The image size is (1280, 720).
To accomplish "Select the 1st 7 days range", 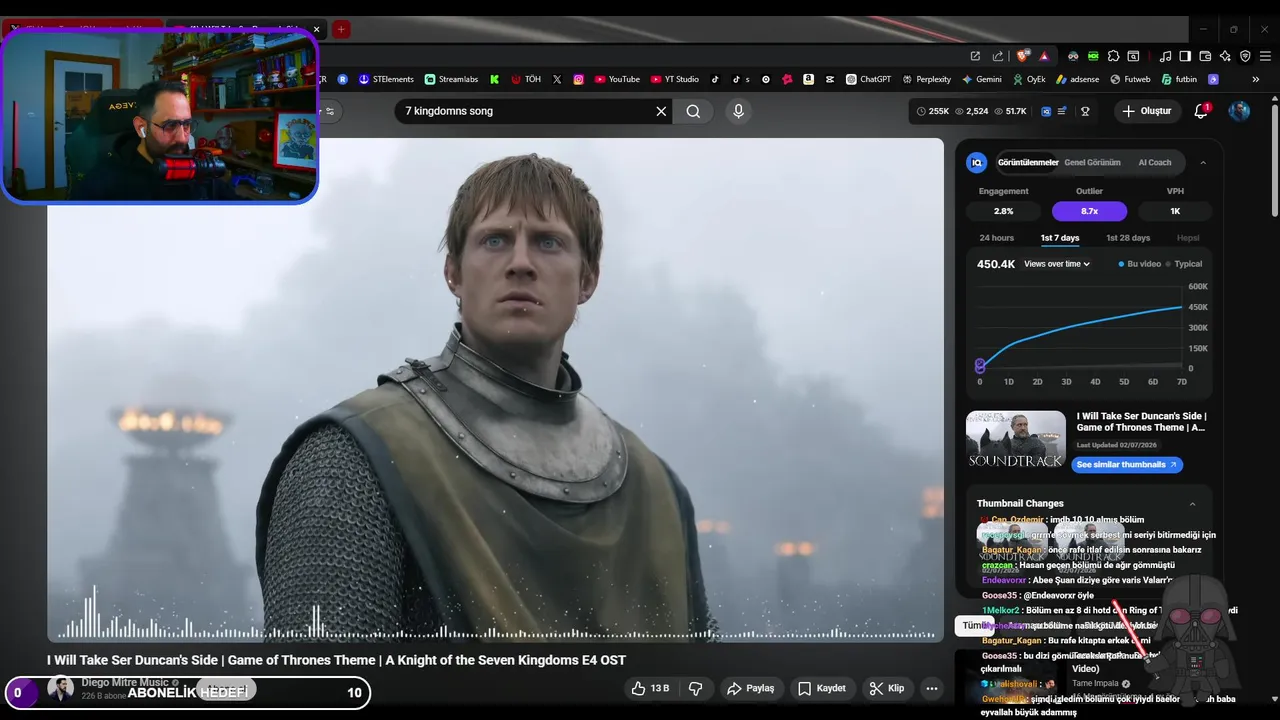I will 1060,238.
